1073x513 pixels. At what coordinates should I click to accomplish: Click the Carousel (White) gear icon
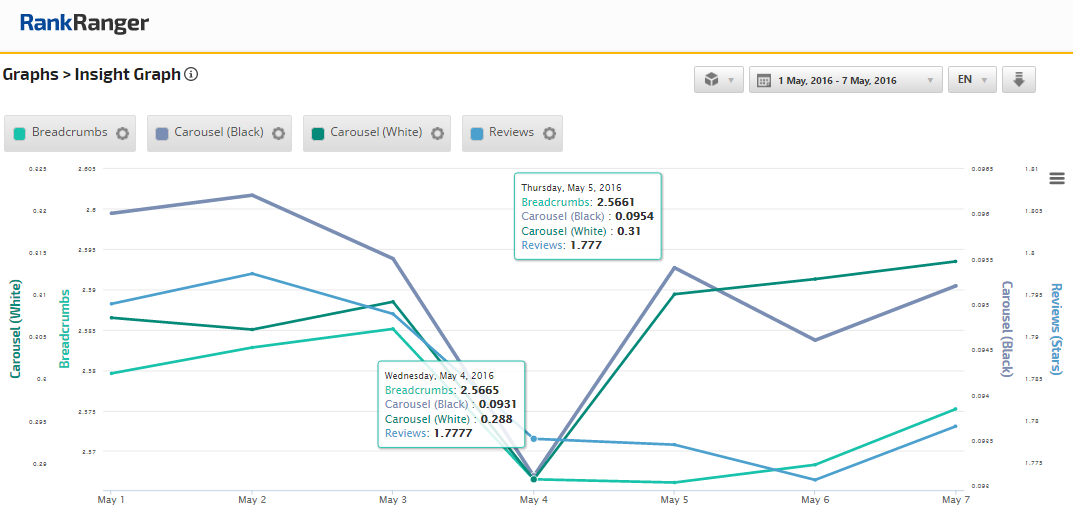[x=437, y=133]
